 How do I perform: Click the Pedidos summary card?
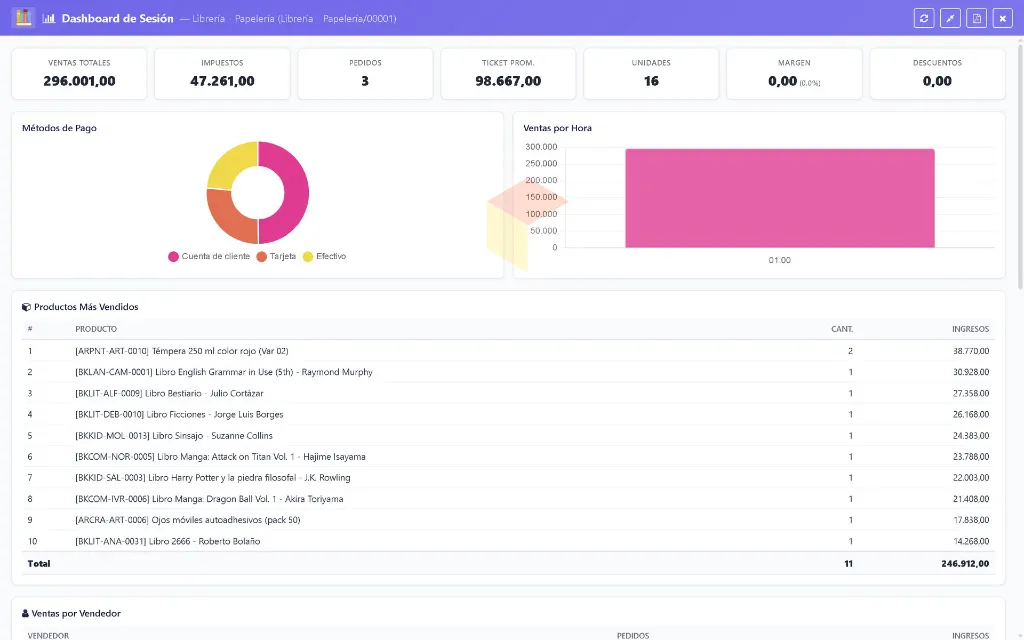coord(365,74)
